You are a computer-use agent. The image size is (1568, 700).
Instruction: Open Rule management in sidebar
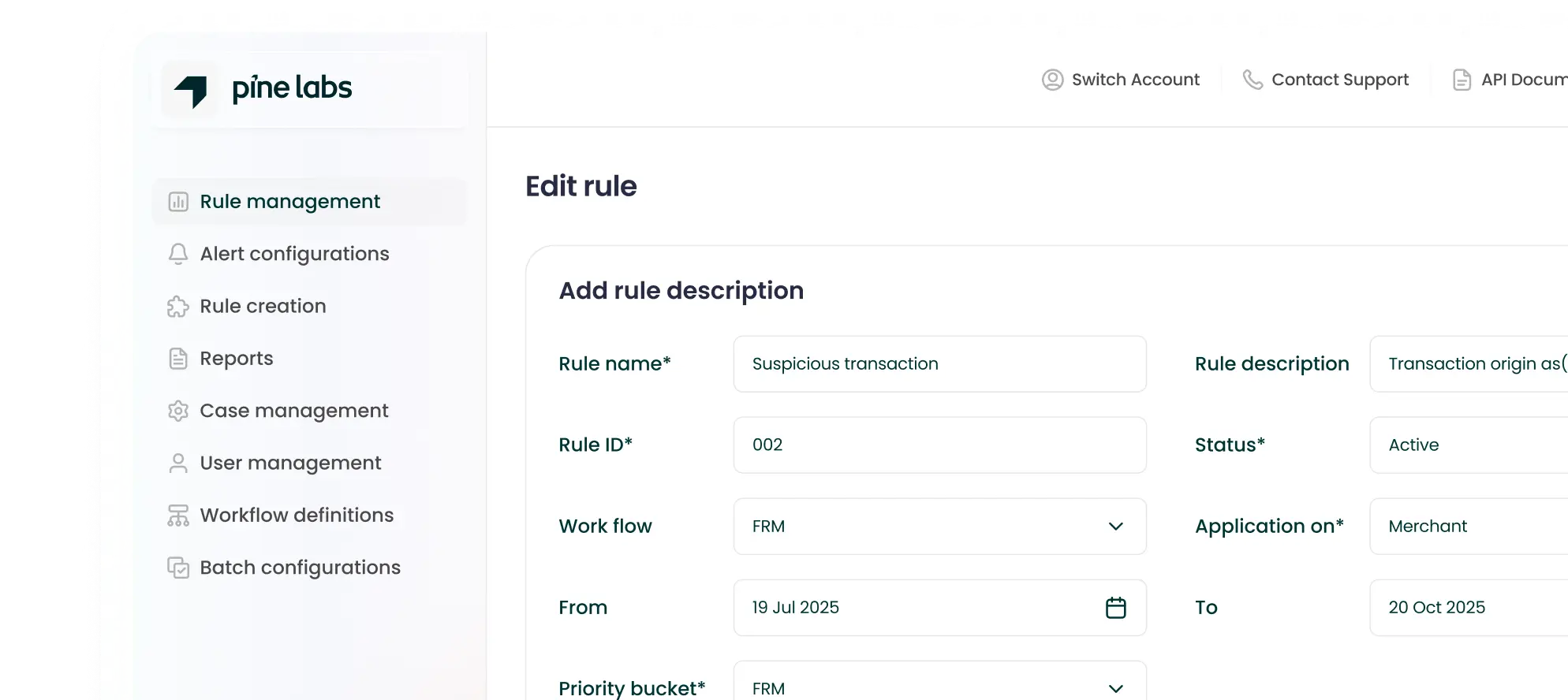click(309, 202)
